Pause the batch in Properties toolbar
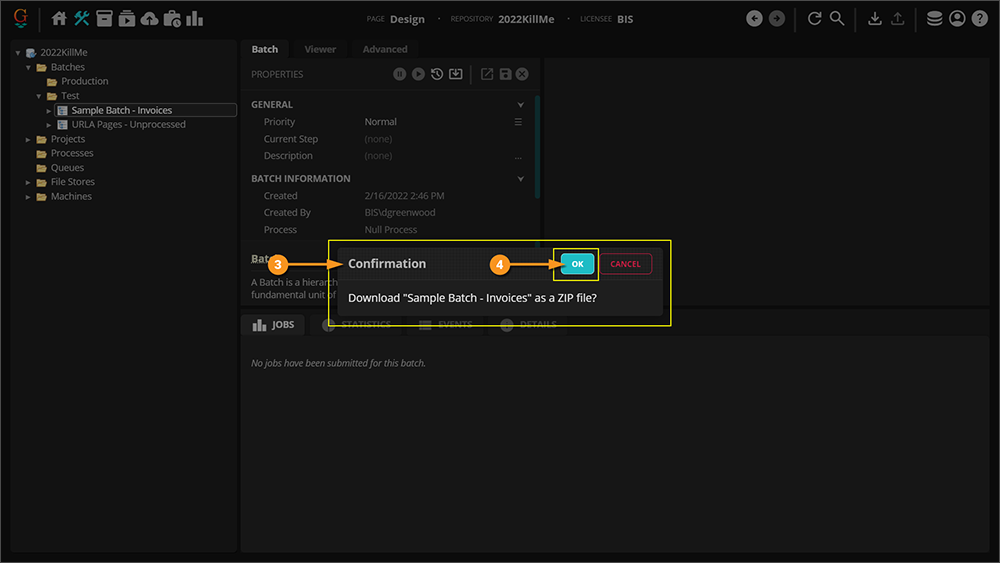 399,74
